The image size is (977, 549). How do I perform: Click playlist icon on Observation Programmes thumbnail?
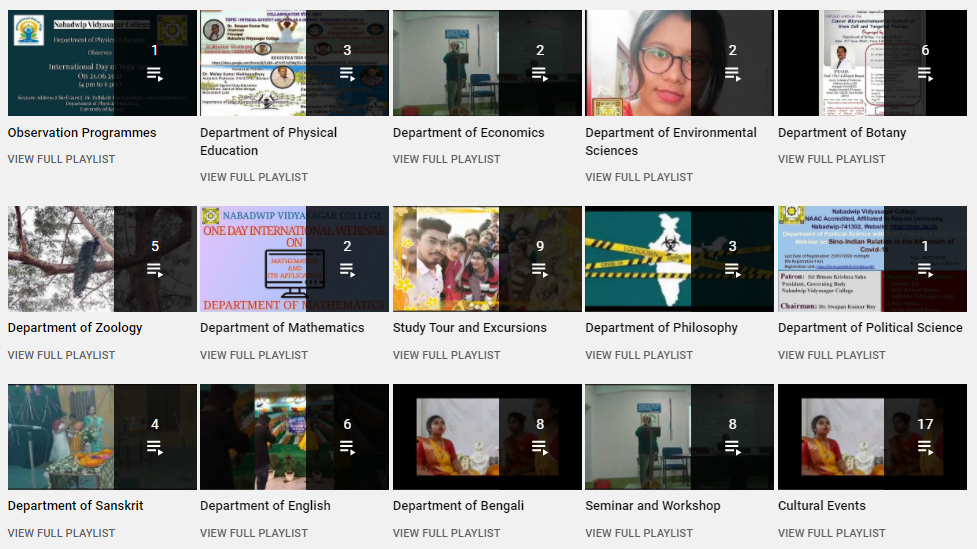tap(155, 75)
